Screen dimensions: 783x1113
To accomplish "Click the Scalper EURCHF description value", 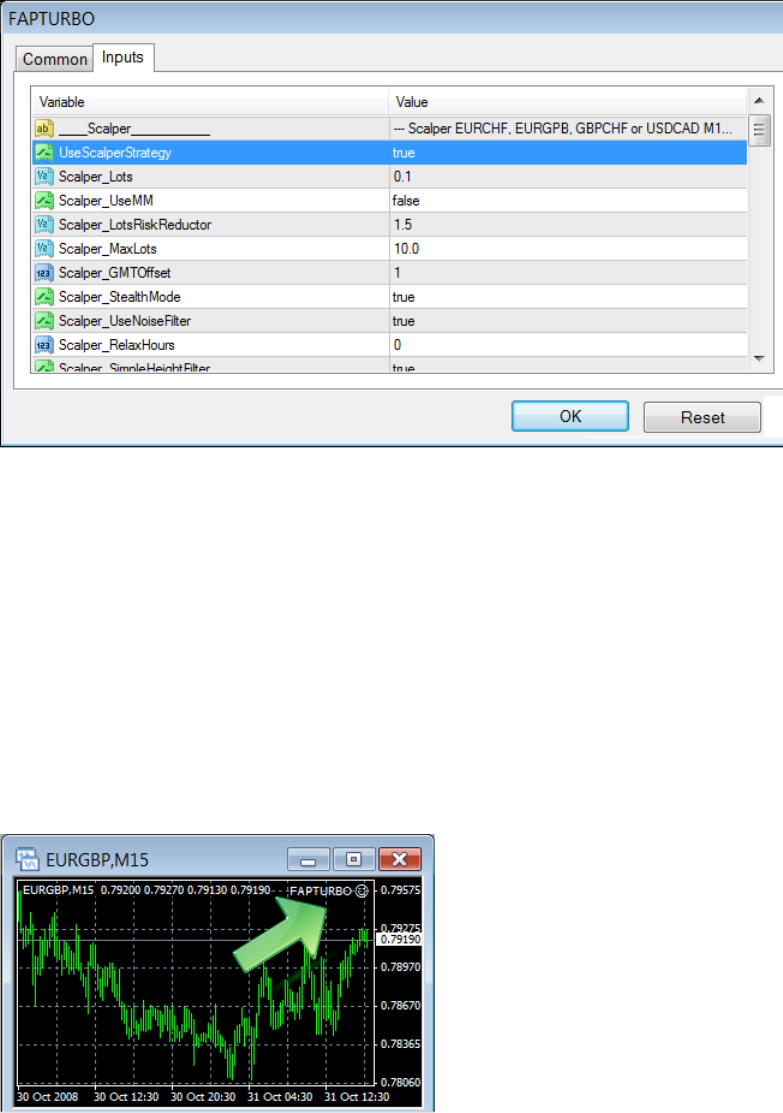I will pyautogui.click(x=563, y=128).
